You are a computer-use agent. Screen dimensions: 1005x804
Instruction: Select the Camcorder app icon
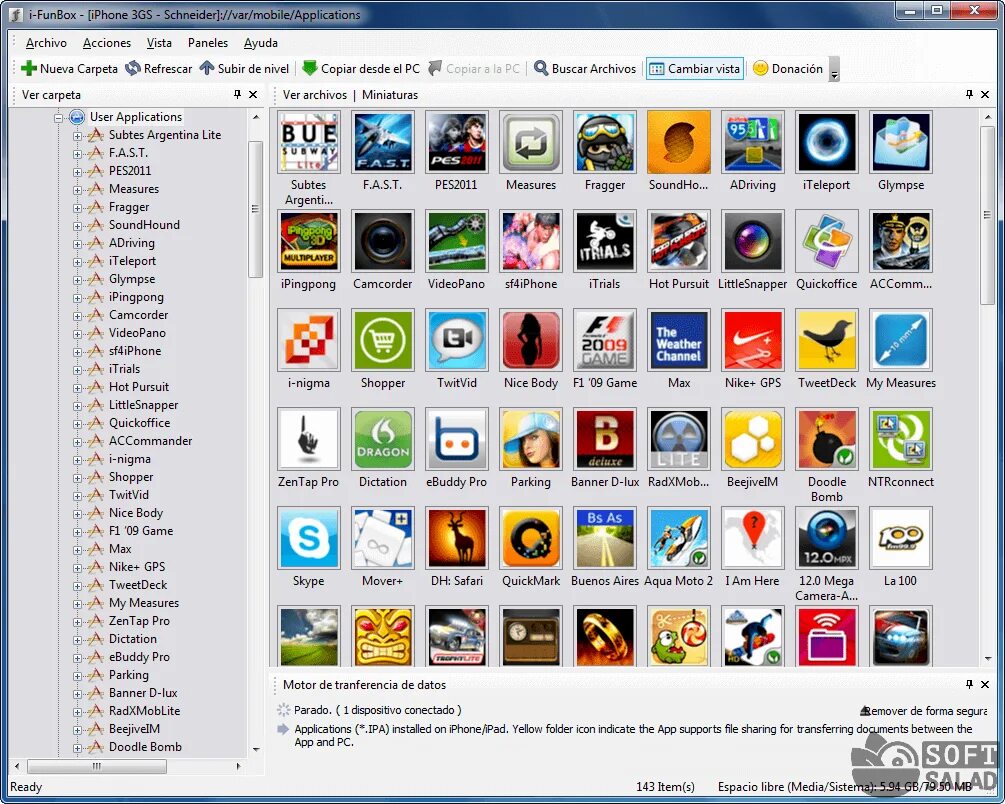383,241
